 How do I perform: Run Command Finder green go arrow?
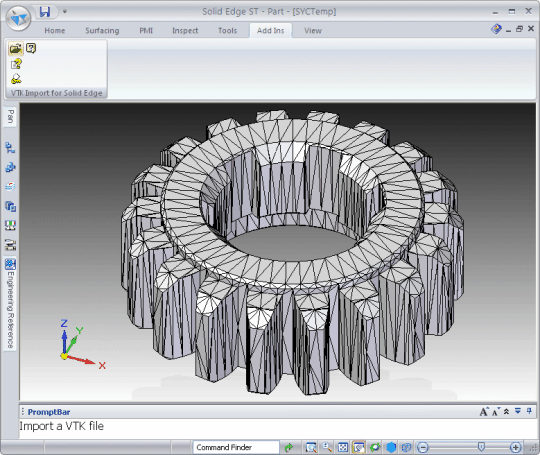tap(288, 447)
